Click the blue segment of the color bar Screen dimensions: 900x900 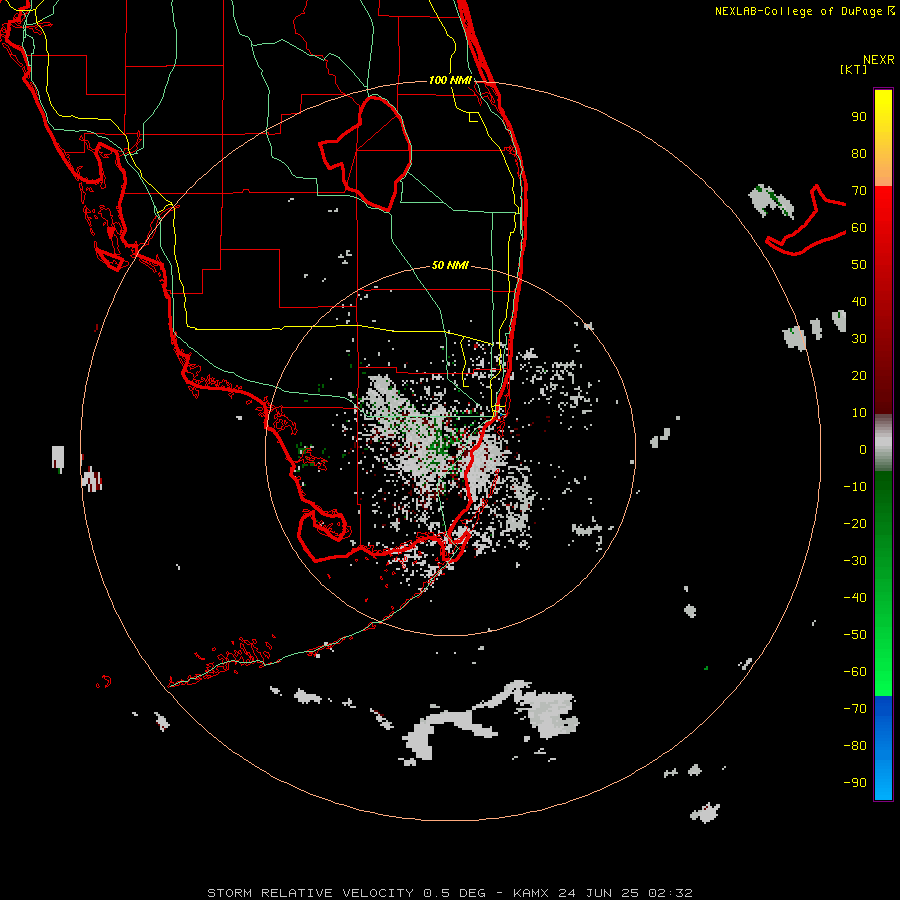coord(883,748)
